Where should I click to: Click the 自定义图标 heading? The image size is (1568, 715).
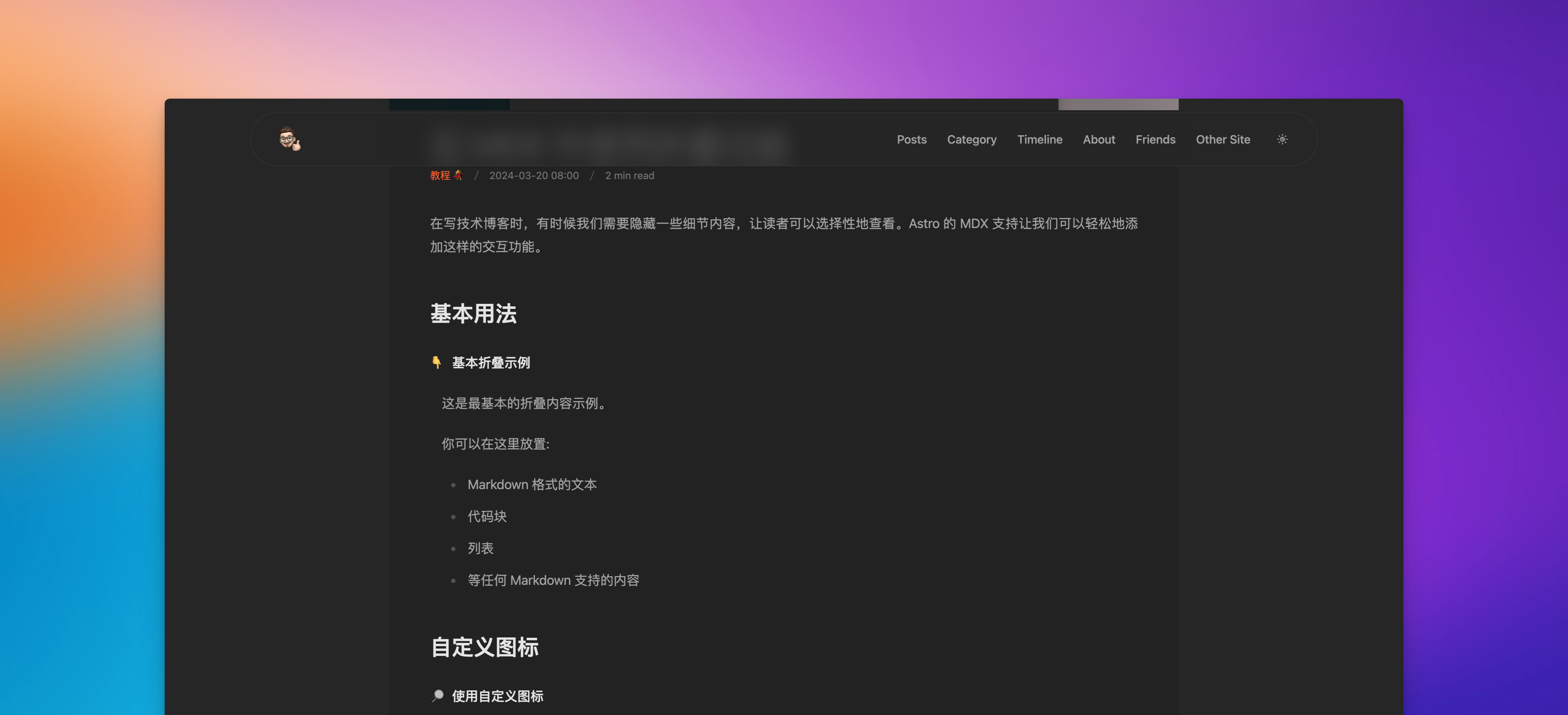click(x=485, y=647)
